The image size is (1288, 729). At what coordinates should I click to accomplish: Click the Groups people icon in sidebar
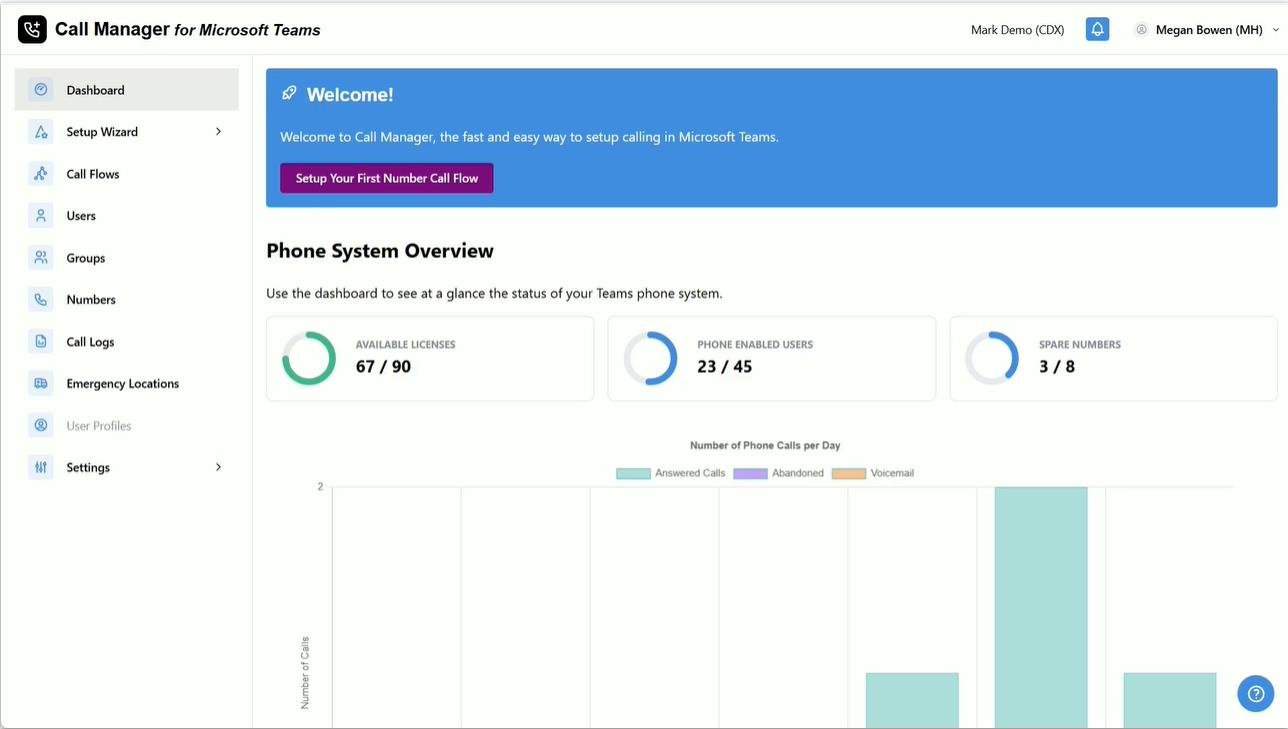tap(41, 258)
